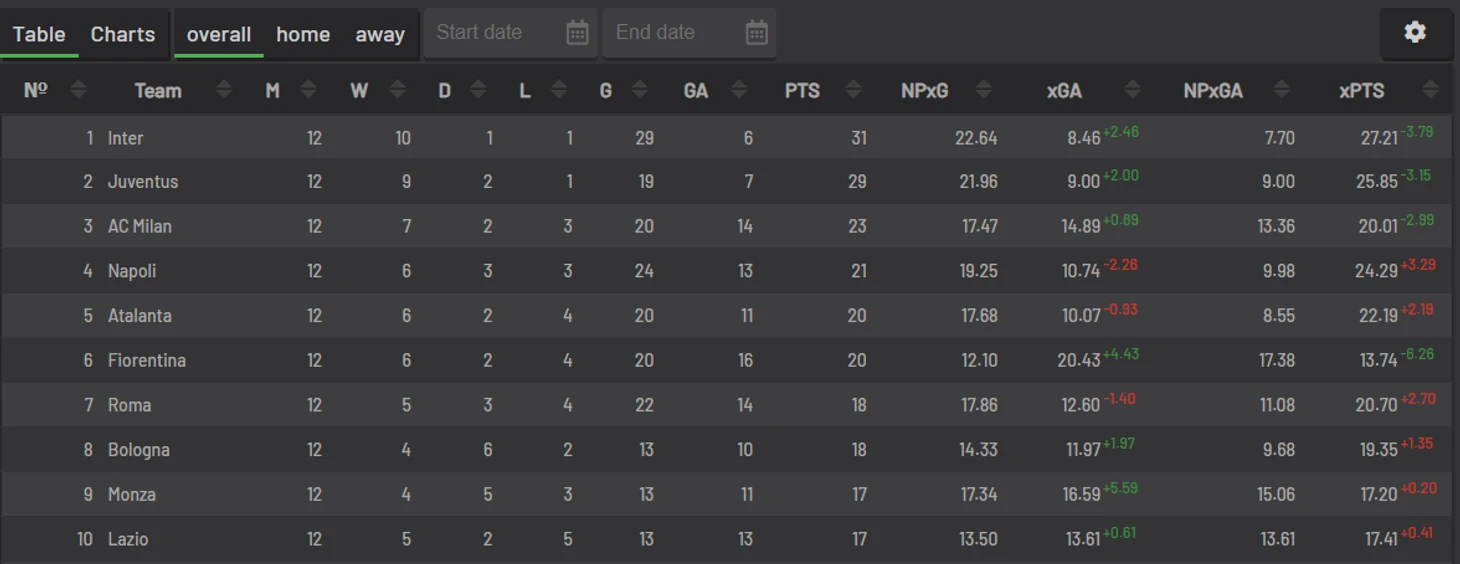Click the Start date calendar icon
The width and height of the screenshot is (1460, 564).
[x=577, y=32]
